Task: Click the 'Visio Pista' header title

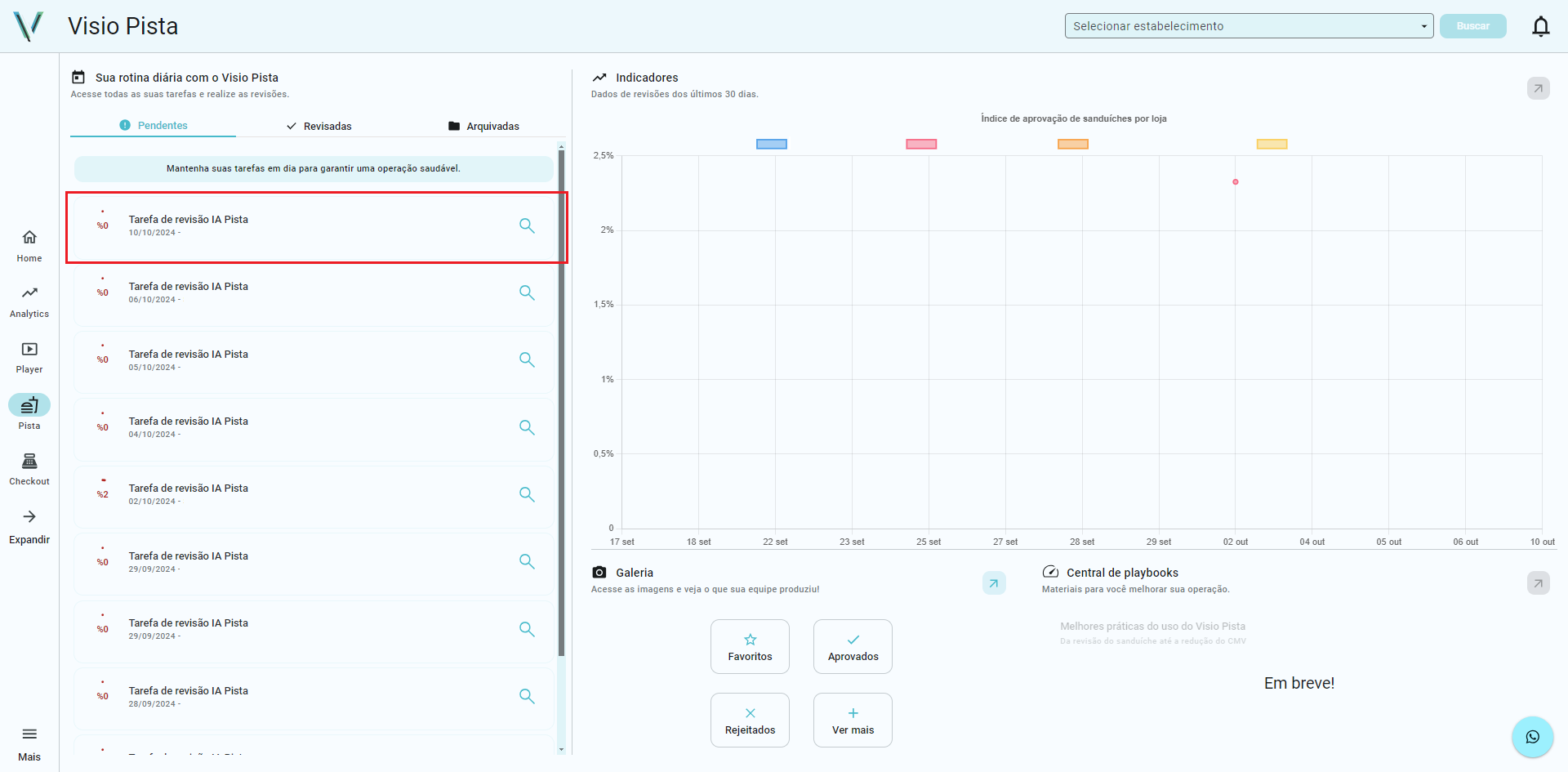Action: coord(123,26)
